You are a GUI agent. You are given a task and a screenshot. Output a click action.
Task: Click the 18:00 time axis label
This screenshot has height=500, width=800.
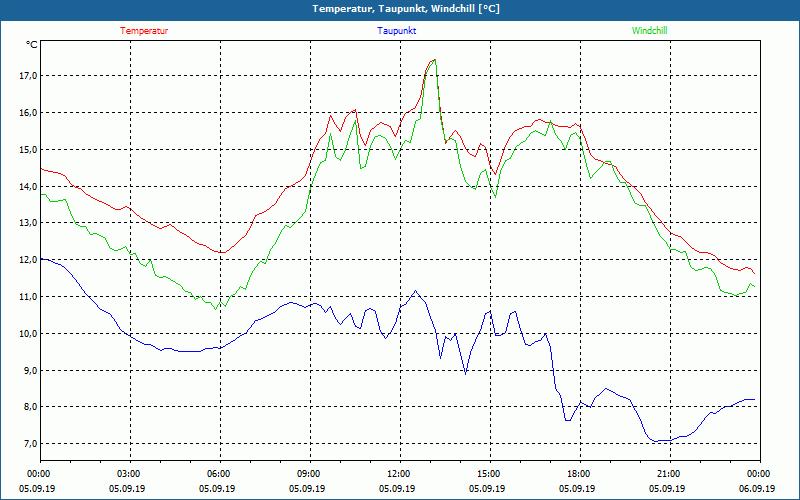pos(580,474)
